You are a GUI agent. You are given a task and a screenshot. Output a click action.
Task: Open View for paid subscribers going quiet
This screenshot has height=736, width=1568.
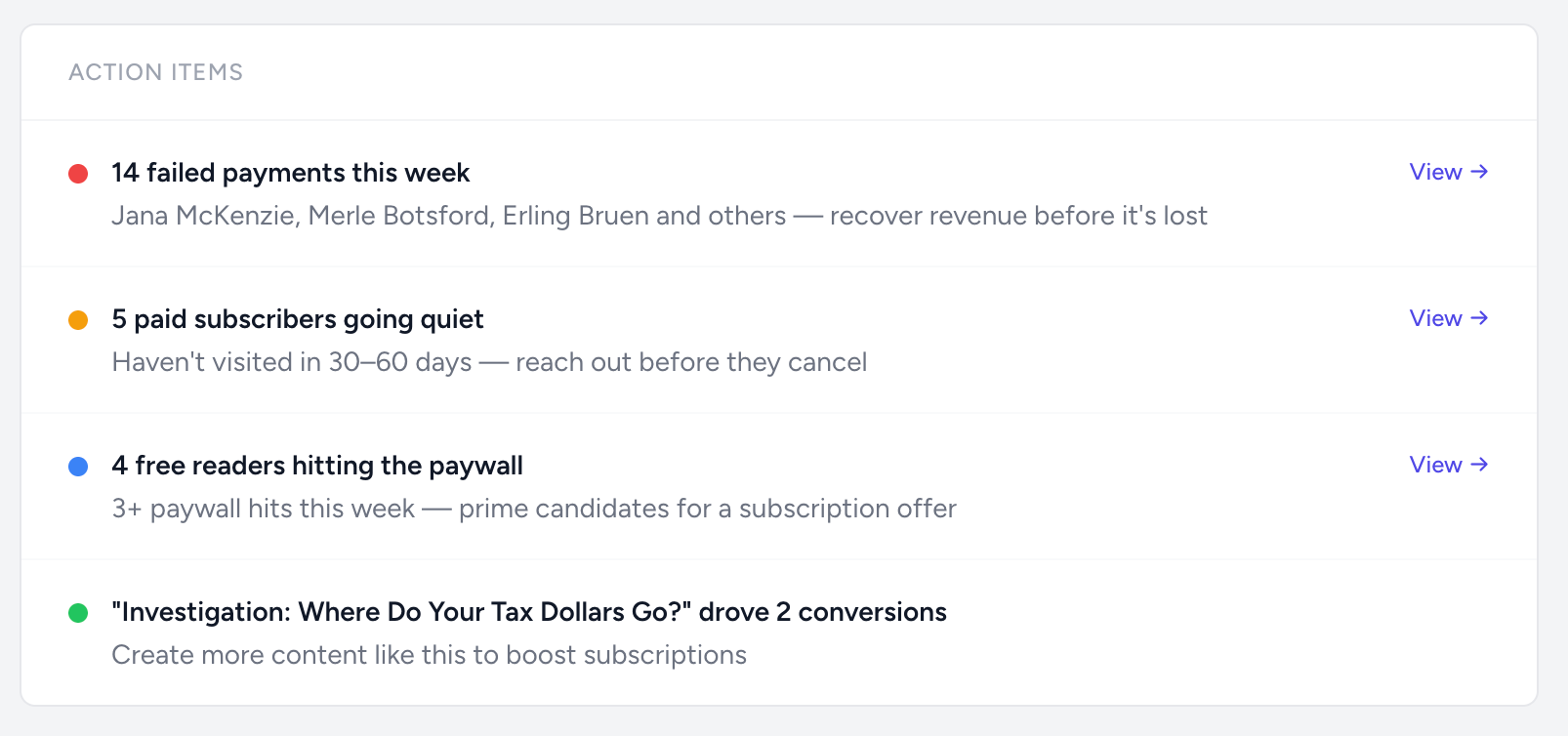coord(1435,318)
